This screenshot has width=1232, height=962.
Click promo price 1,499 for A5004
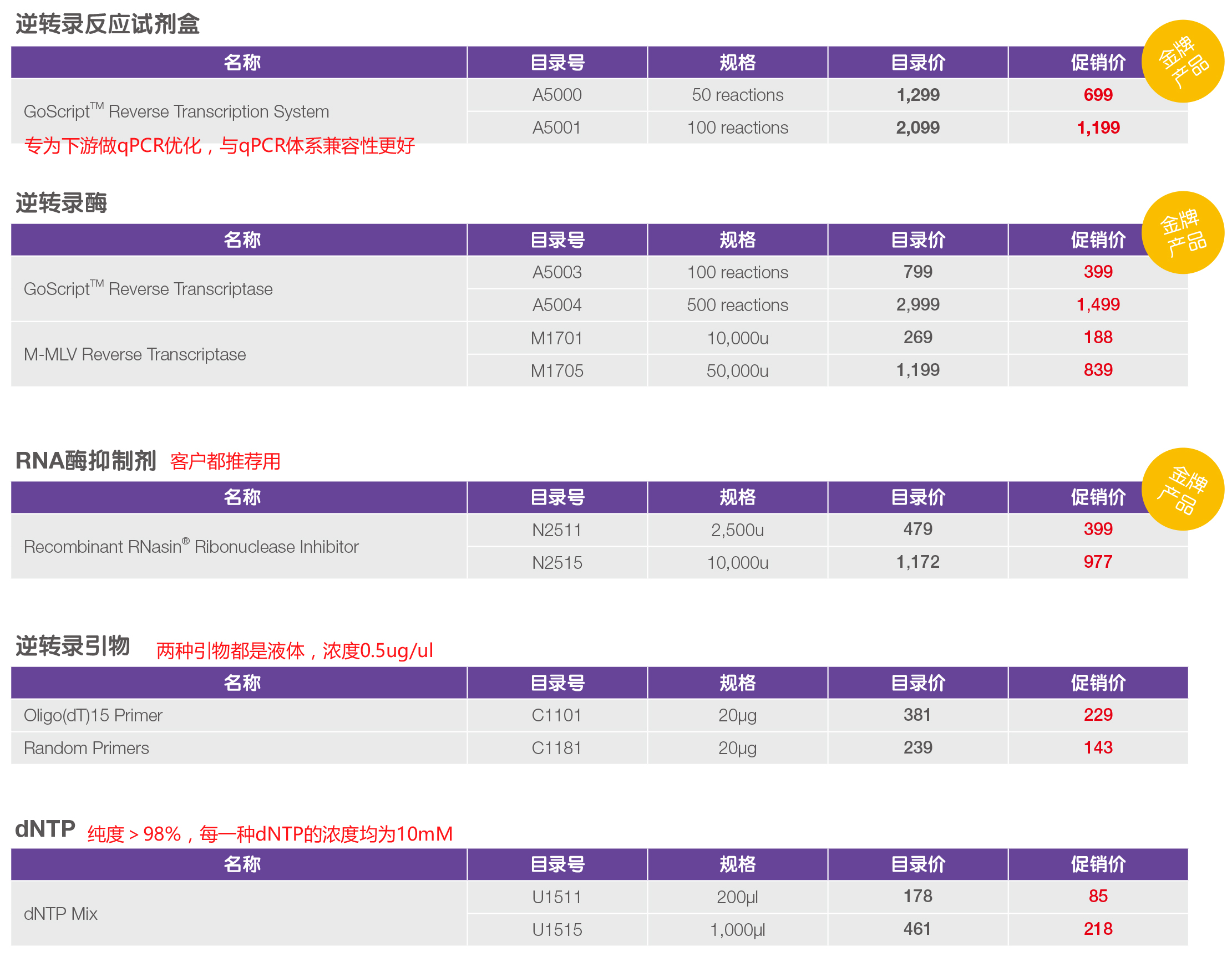point(1098,304)
